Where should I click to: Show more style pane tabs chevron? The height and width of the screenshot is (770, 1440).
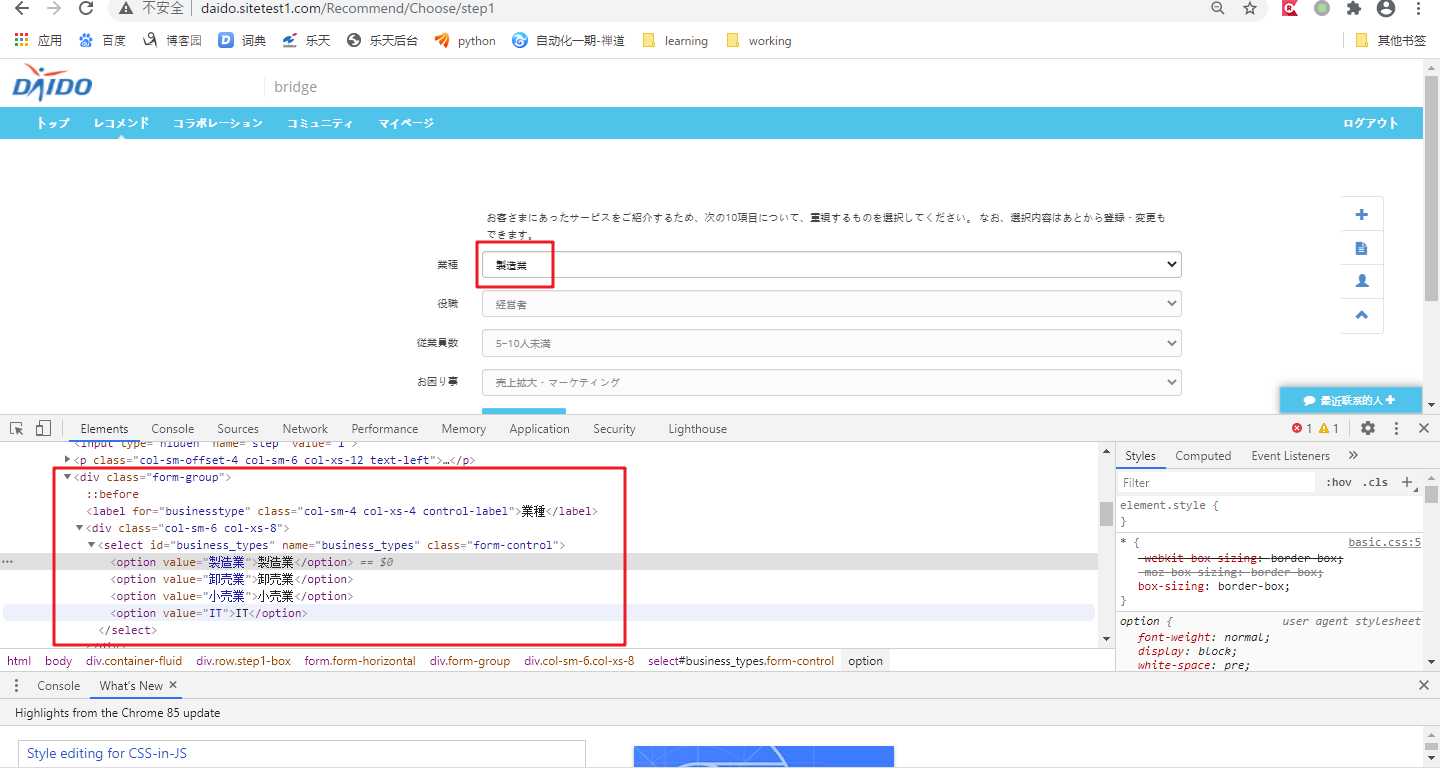[x=1353, y=456]
